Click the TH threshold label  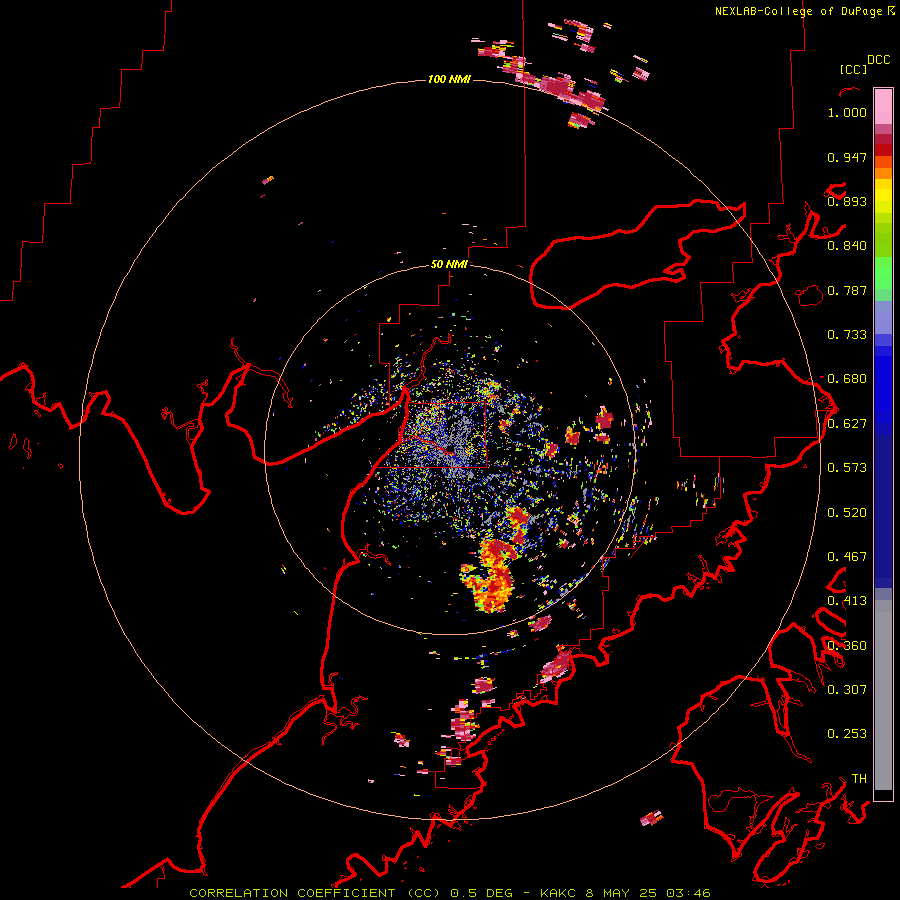click(859, 779)
